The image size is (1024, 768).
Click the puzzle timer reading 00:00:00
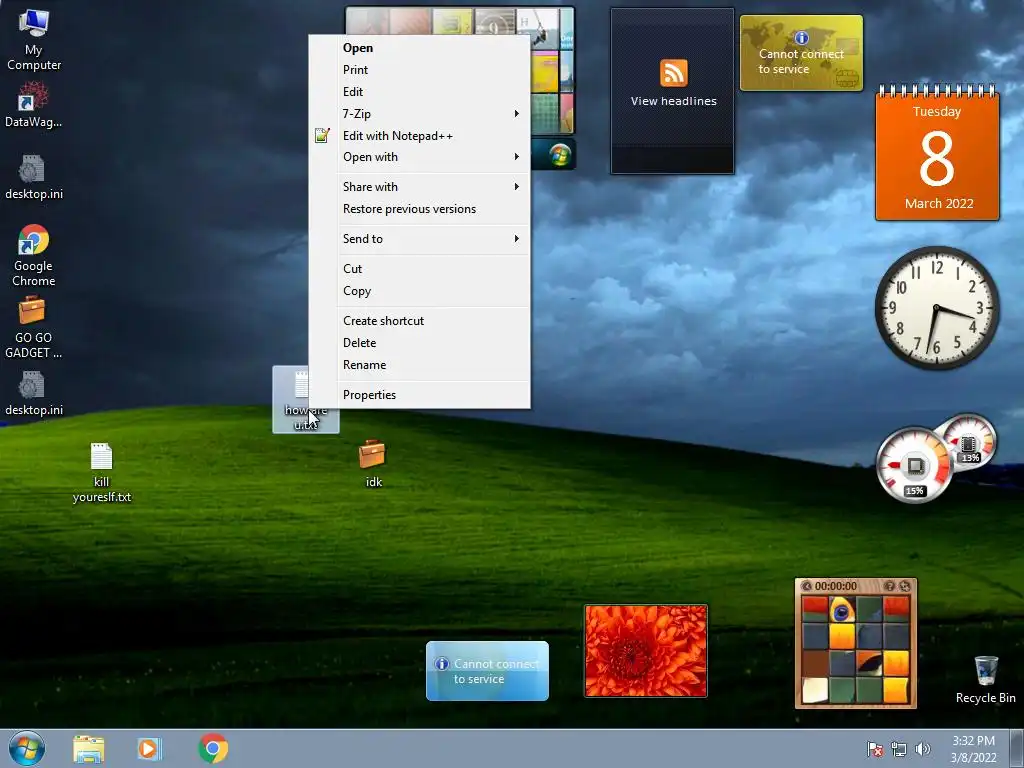pos(835,586)
